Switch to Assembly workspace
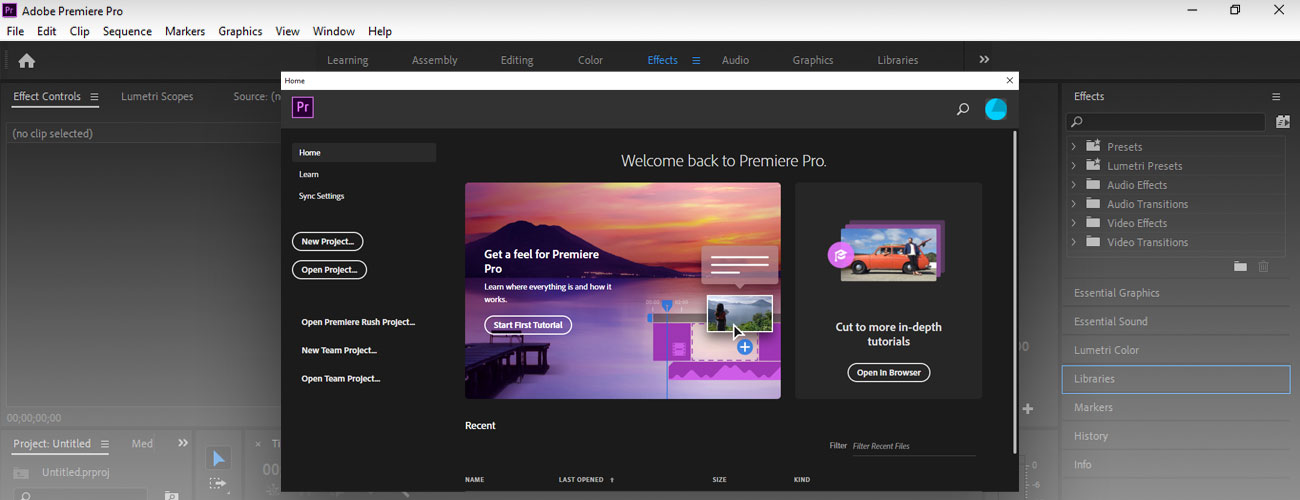 click(435, 60)
